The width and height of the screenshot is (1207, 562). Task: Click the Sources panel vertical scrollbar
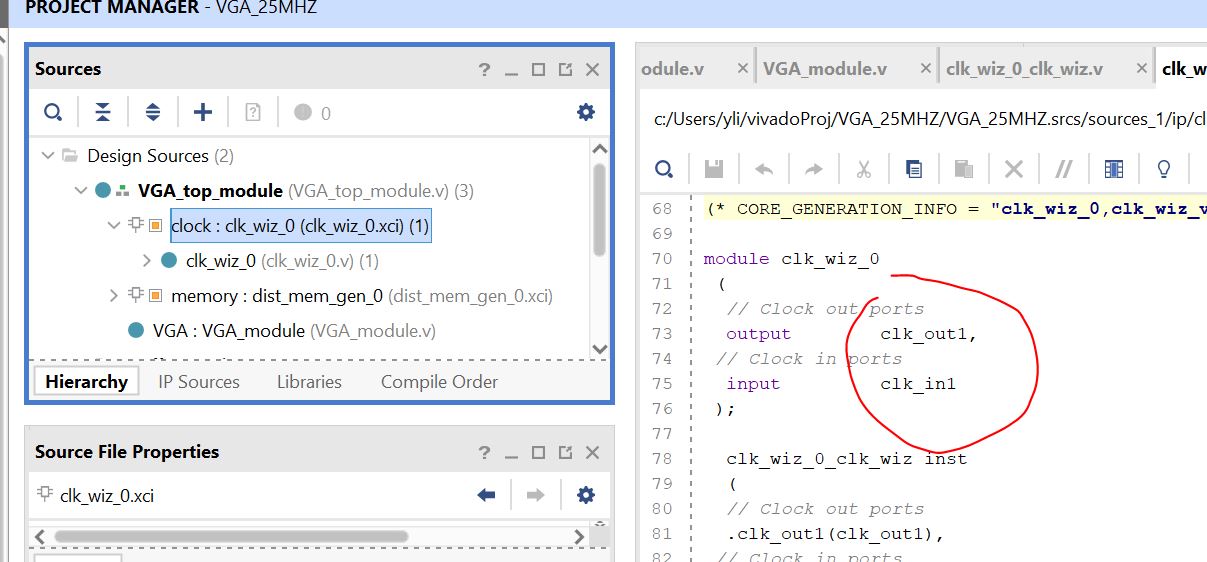599,210
